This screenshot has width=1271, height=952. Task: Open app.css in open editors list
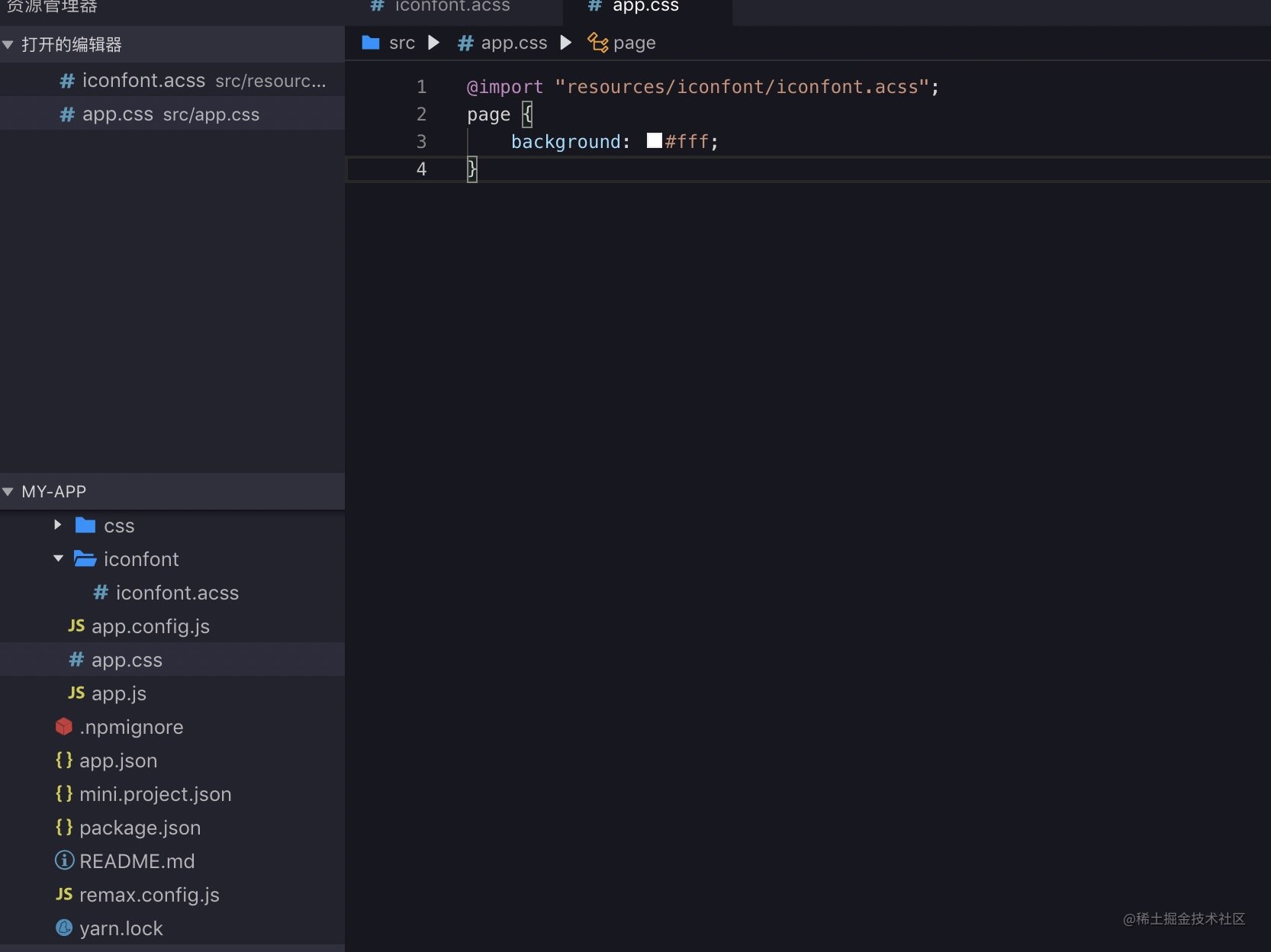tap(172, 114)
